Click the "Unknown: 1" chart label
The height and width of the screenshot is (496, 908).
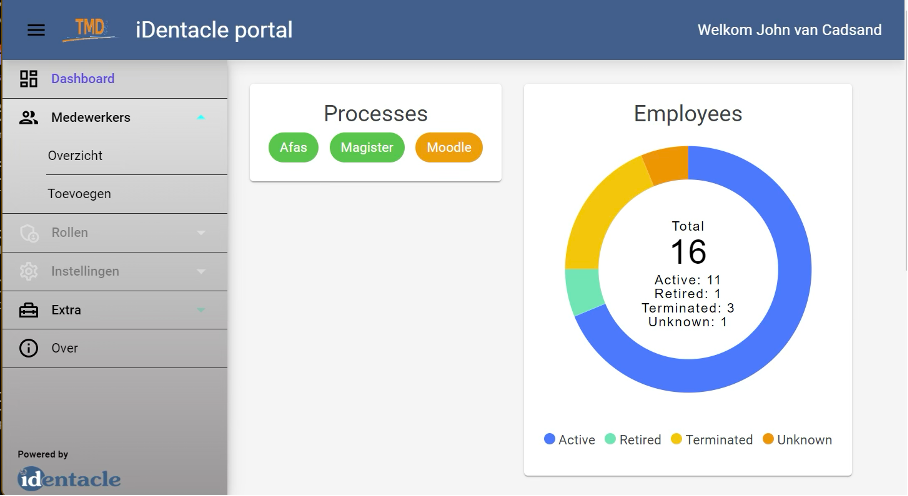688,322
